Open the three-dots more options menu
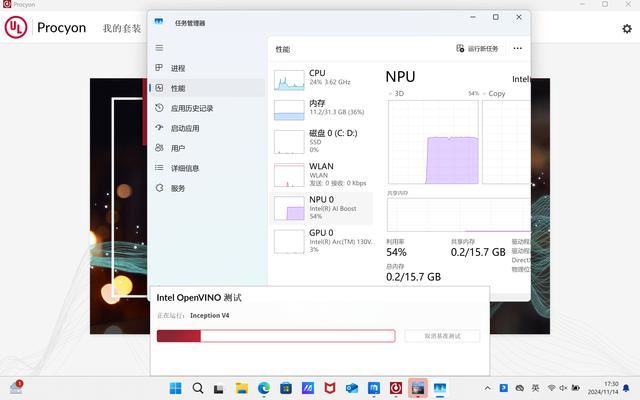 pyautogui.click(x=517, y=48)
